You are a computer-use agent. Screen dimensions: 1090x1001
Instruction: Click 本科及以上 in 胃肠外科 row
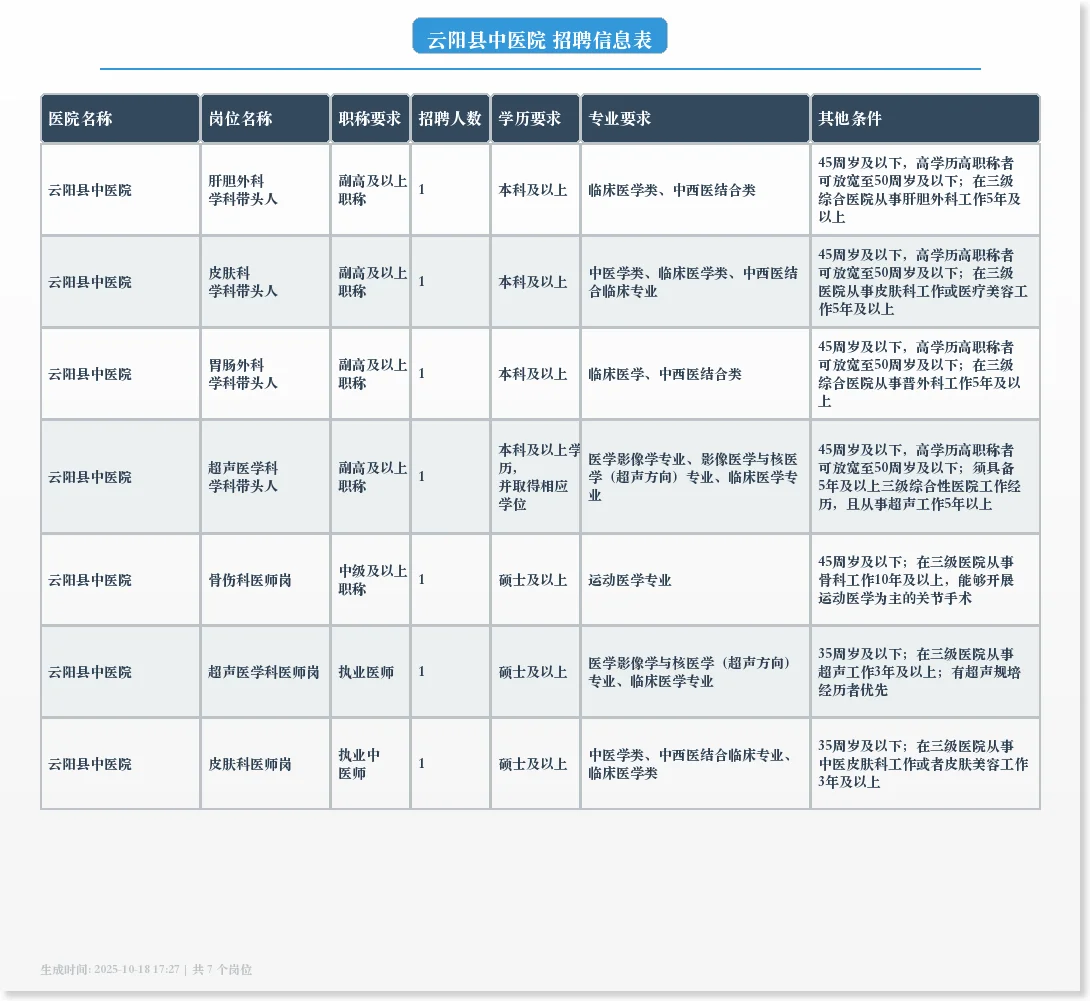pyautogui.click(x=535, y=373)
